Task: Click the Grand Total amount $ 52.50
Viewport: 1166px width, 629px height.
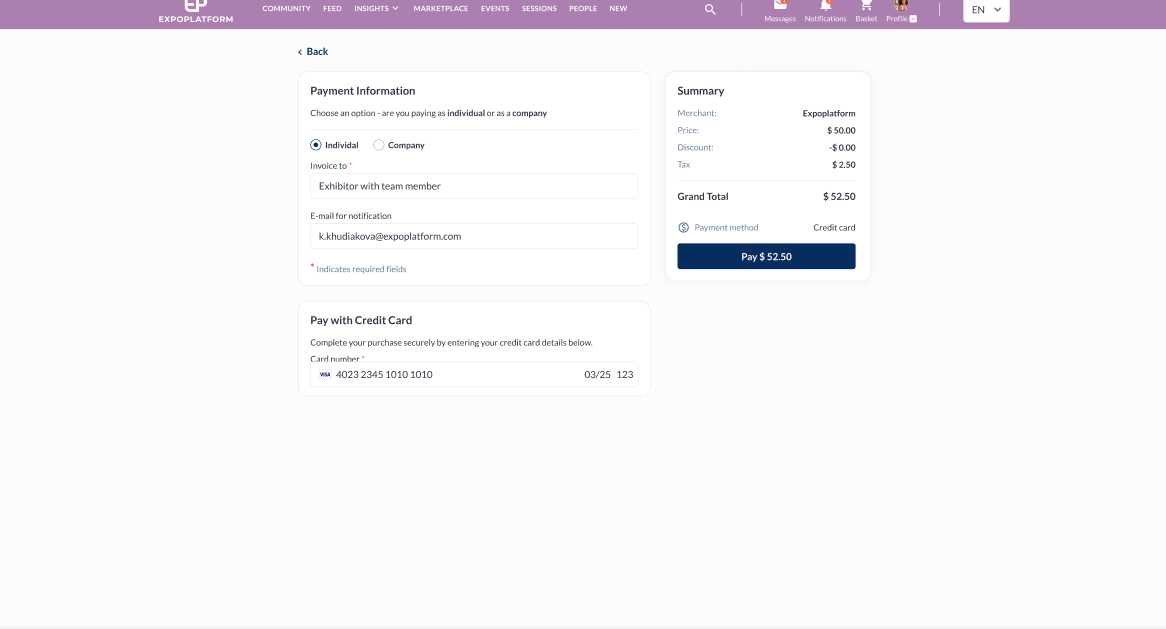Action: [x=839, y=197]
